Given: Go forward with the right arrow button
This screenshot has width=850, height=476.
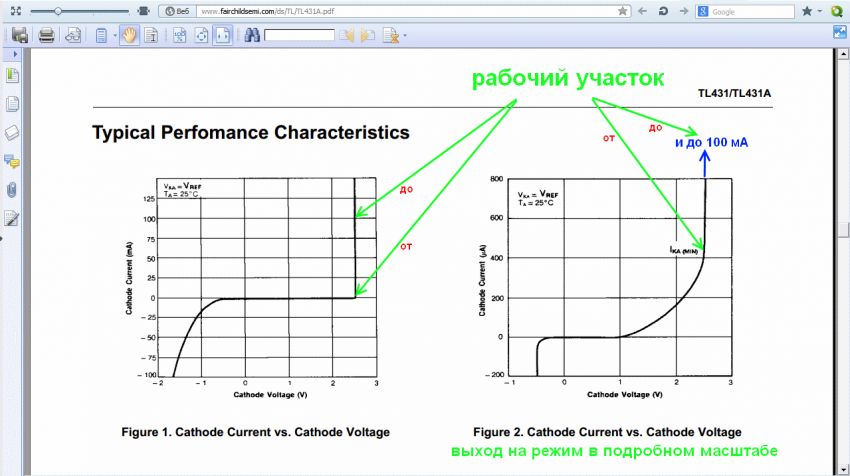Looking at the screenshot, I should click(684, 11).
